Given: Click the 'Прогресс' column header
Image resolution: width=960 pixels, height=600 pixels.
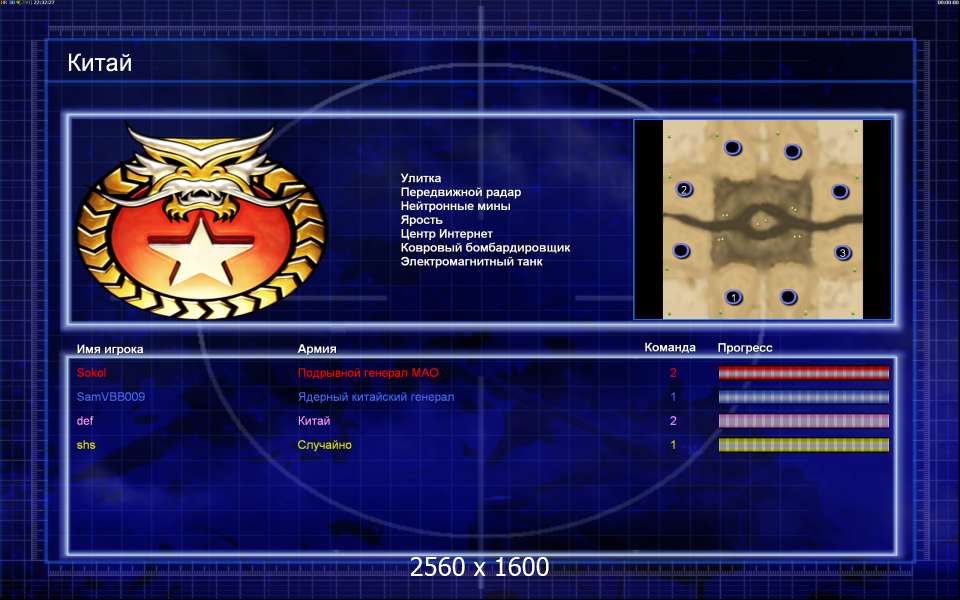Looking at the screenshot, I should point(745,348).
